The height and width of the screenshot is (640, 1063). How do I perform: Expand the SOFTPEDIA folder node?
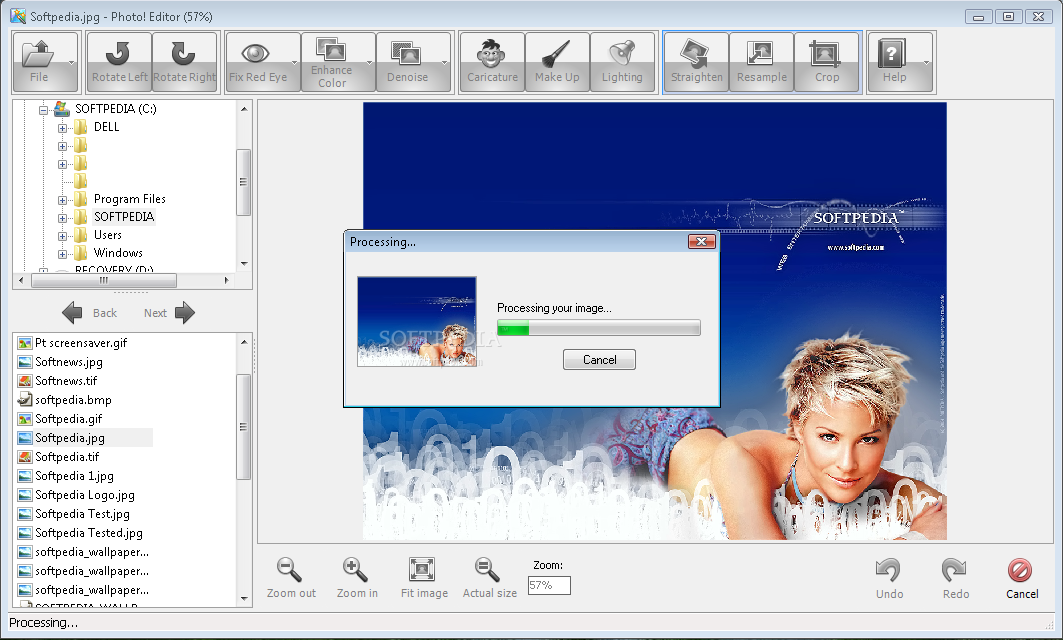[62, 218]
